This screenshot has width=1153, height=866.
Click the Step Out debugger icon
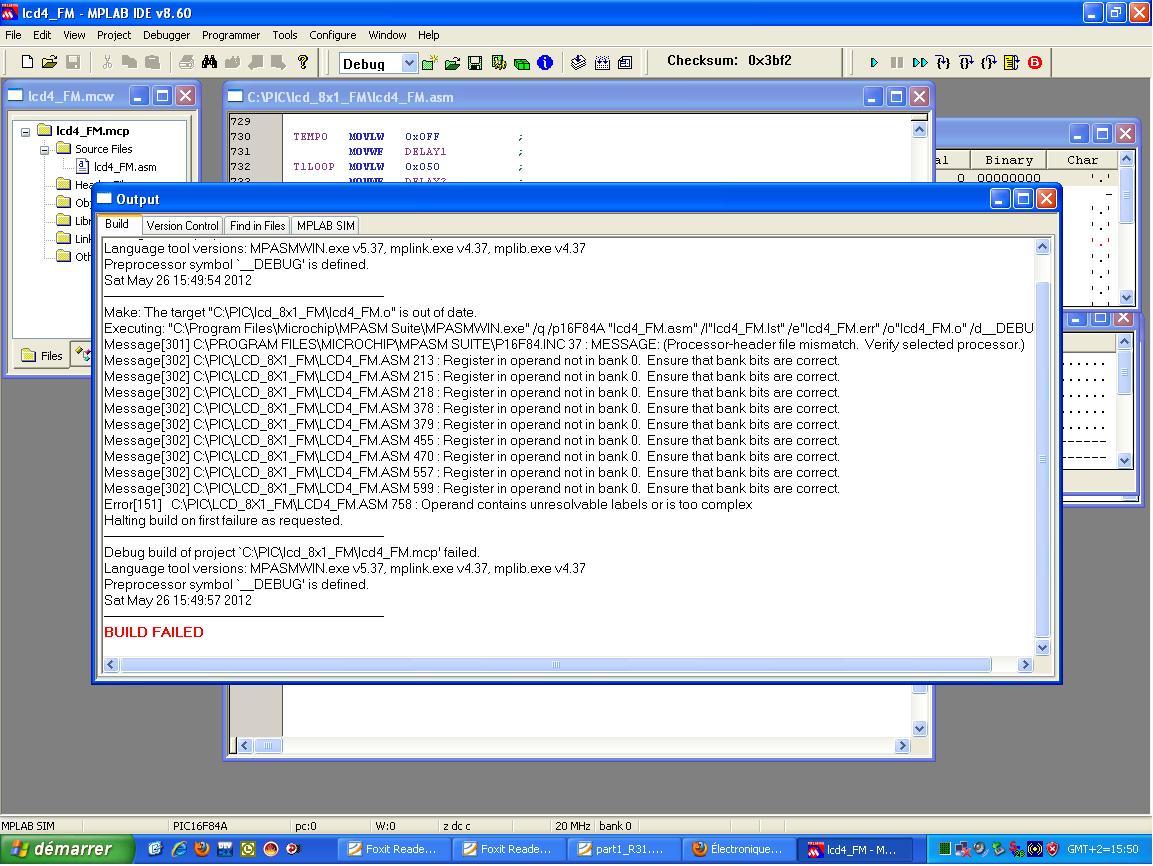[x=989, y=63]
